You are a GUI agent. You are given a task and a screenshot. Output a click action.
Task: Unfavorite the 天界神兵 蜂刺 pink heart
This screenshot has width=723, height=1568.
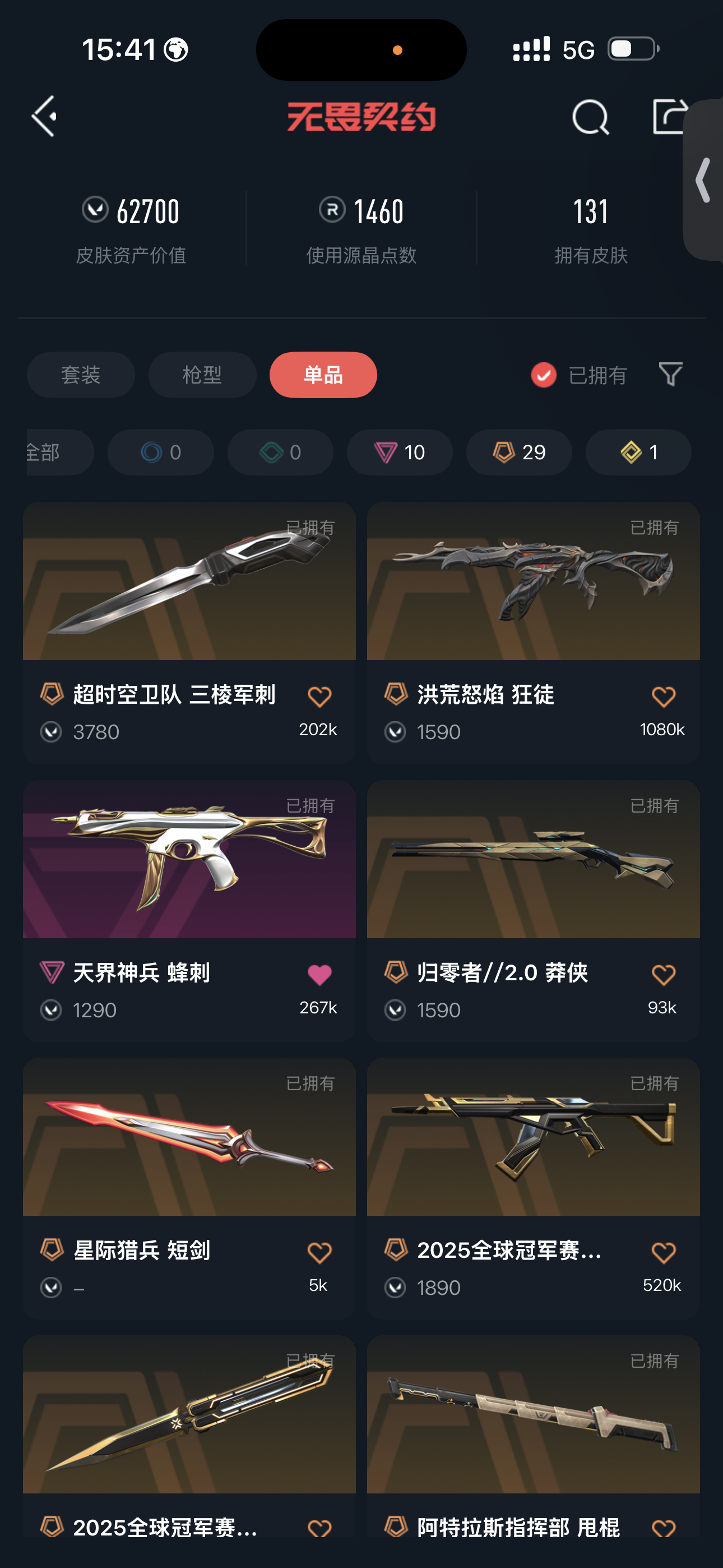[x=319, y=975]
